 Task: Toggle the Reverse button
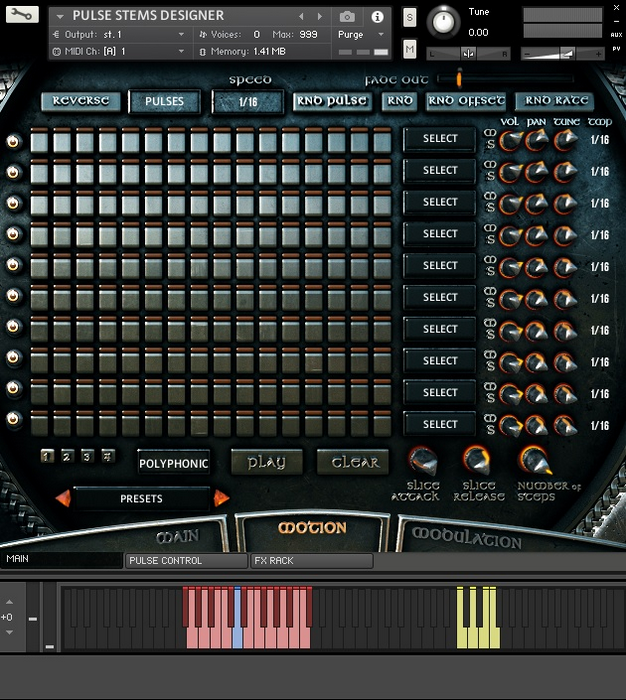(81, 101)
